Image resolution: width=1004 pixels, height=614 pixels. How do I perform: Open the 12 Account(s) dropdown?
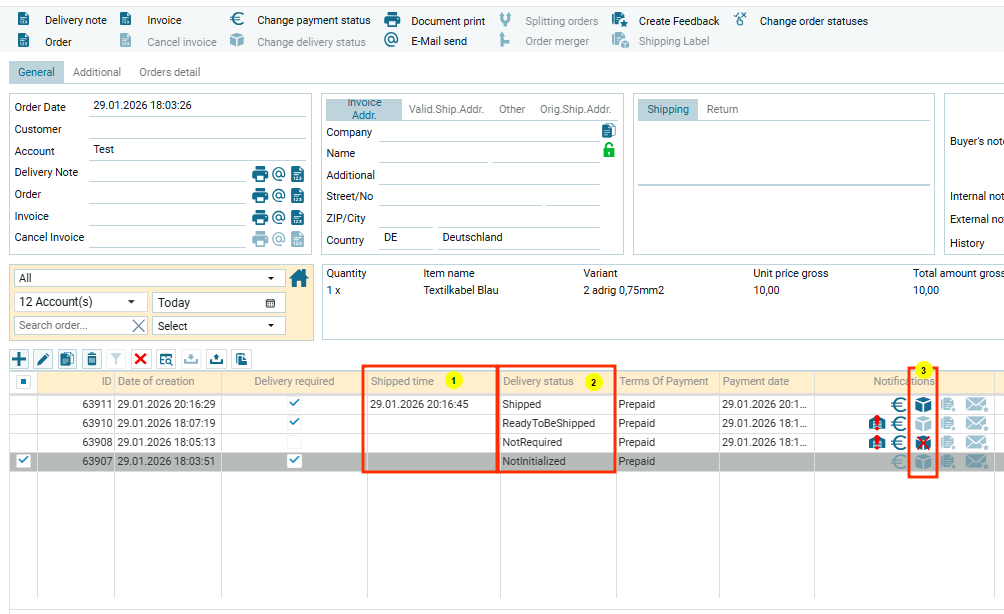[x=80, y=302]
